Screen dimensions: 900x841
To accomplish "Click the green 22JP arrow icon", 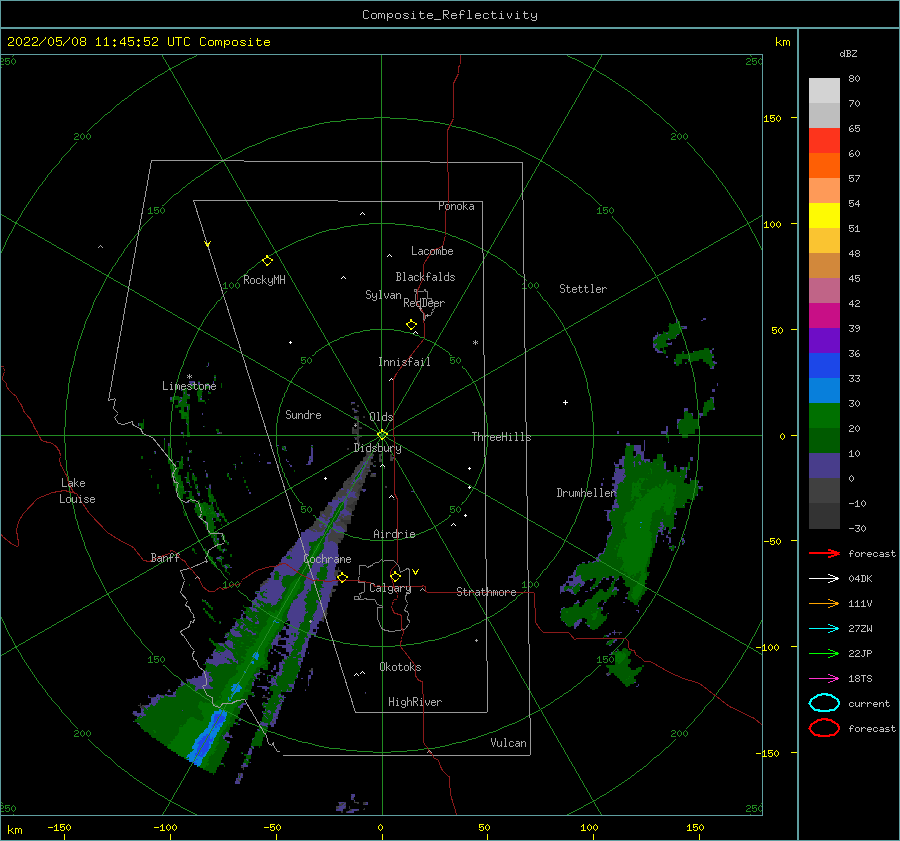I will 824,653.
